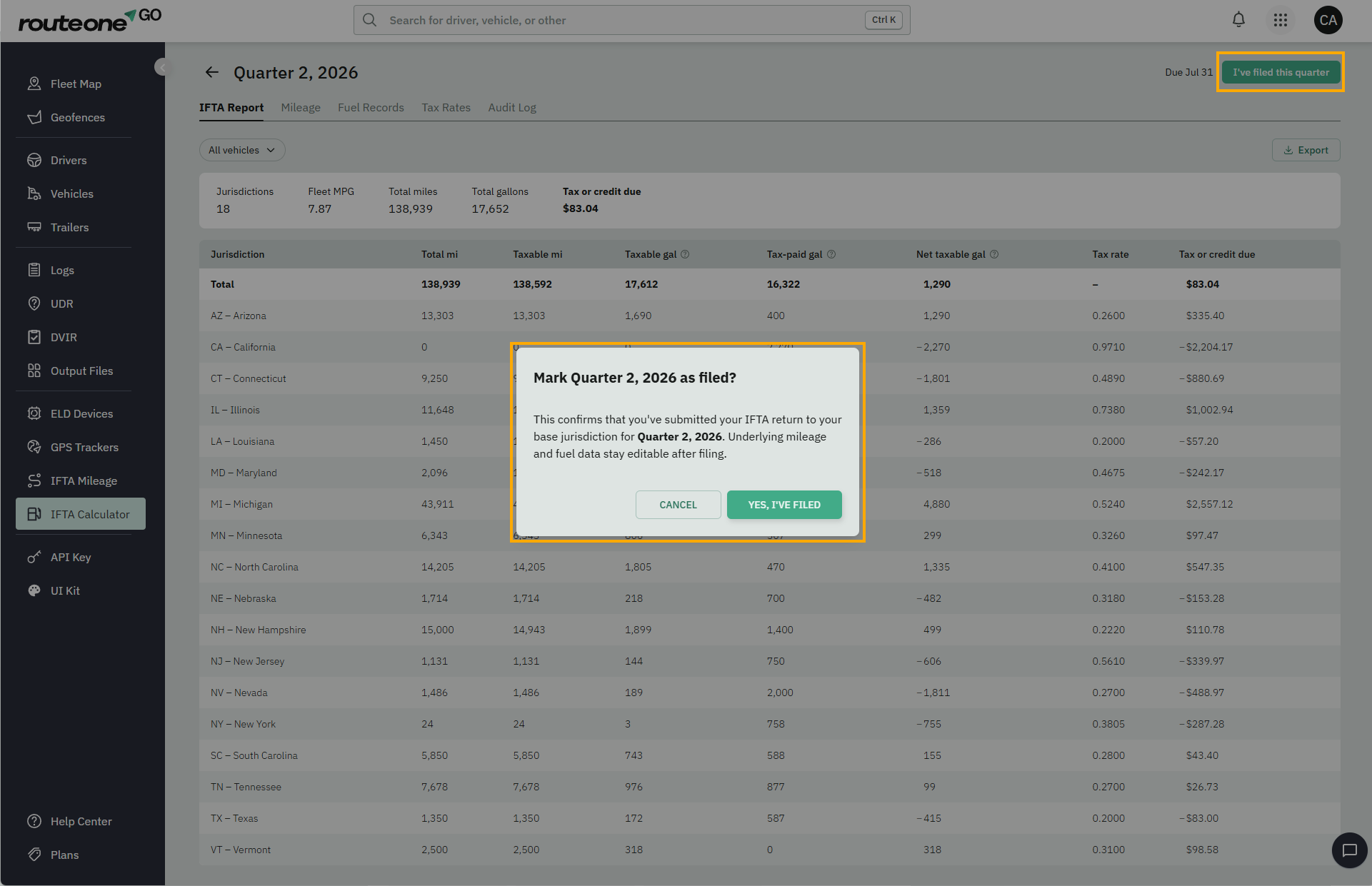Image resolution: width=1372 pixels, height=886 pixels.
Task: Select the AZ – Arizona row
Action: [x=769, y=316]
